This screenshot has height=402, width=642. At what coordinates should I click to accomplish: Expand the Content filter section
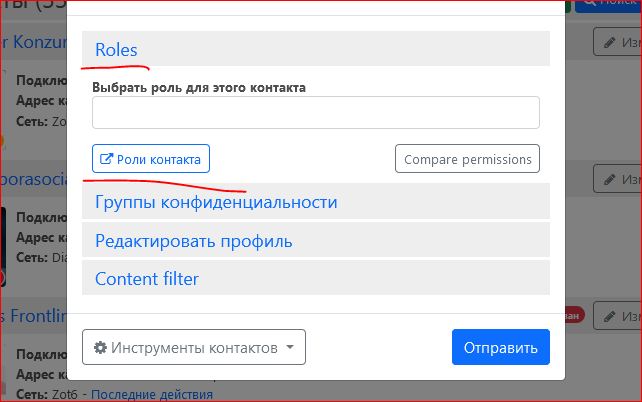(x=146, y=279)
